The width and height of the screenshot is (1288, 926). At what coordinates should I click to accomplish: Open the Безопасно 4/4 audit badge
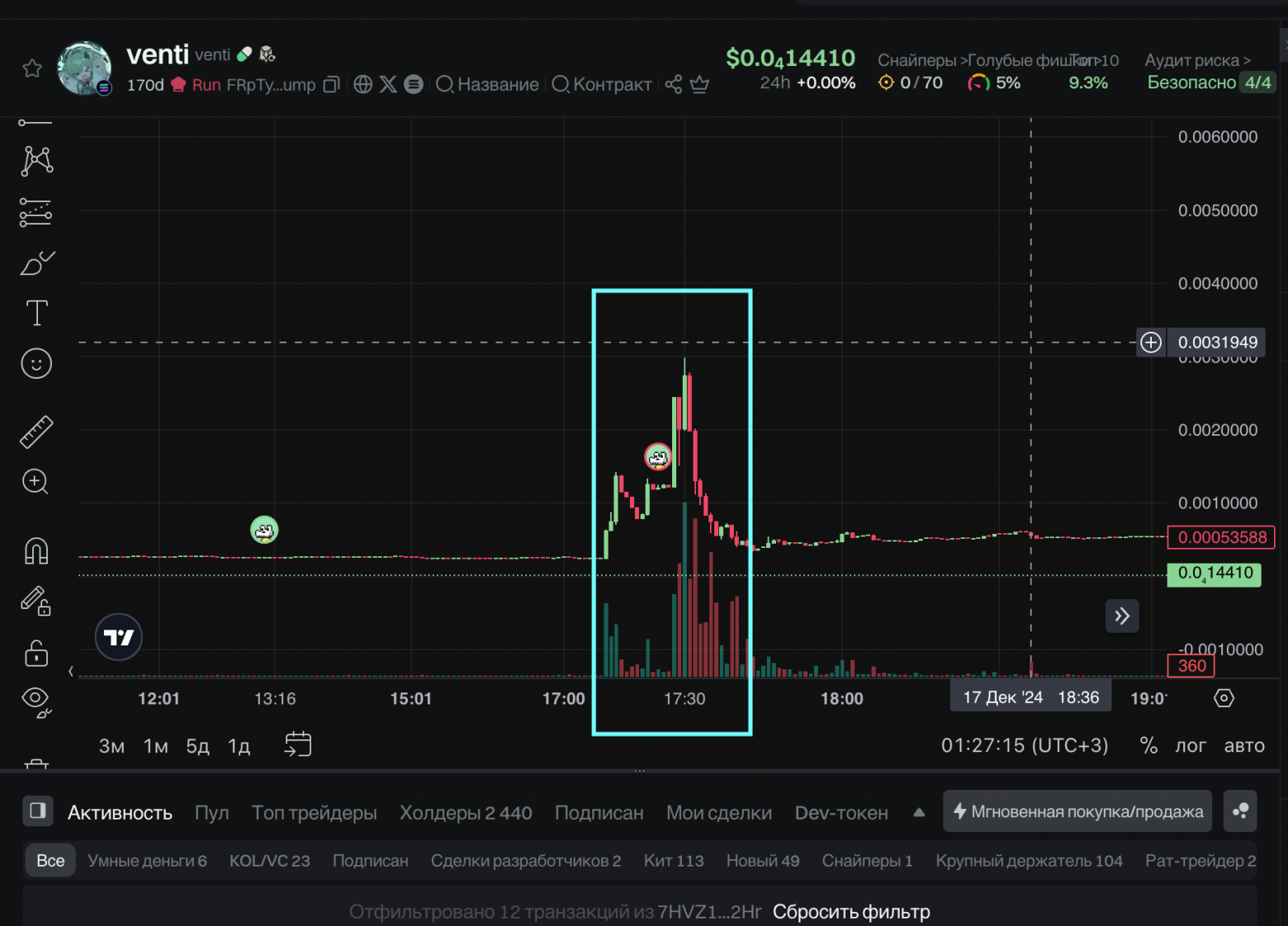click(x=1210, y=83)
